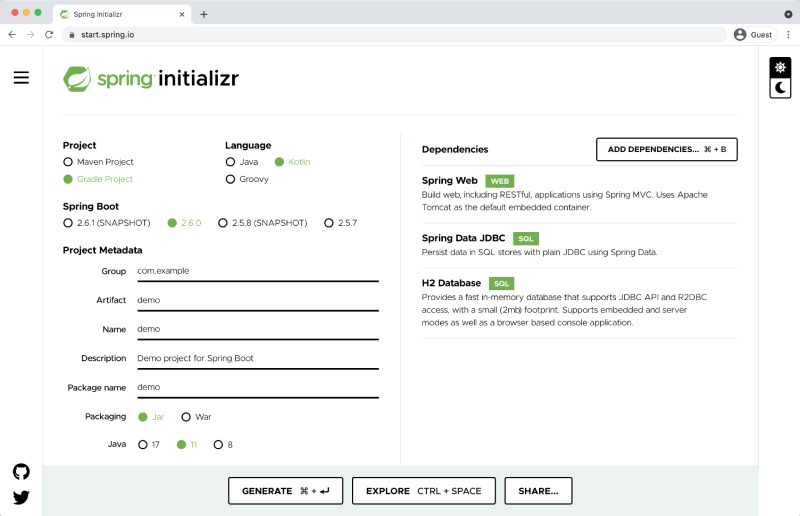The height and width of the screenshot is (516, 800).
Task: Select the H2 Database dependency
Action: point(580,302)
